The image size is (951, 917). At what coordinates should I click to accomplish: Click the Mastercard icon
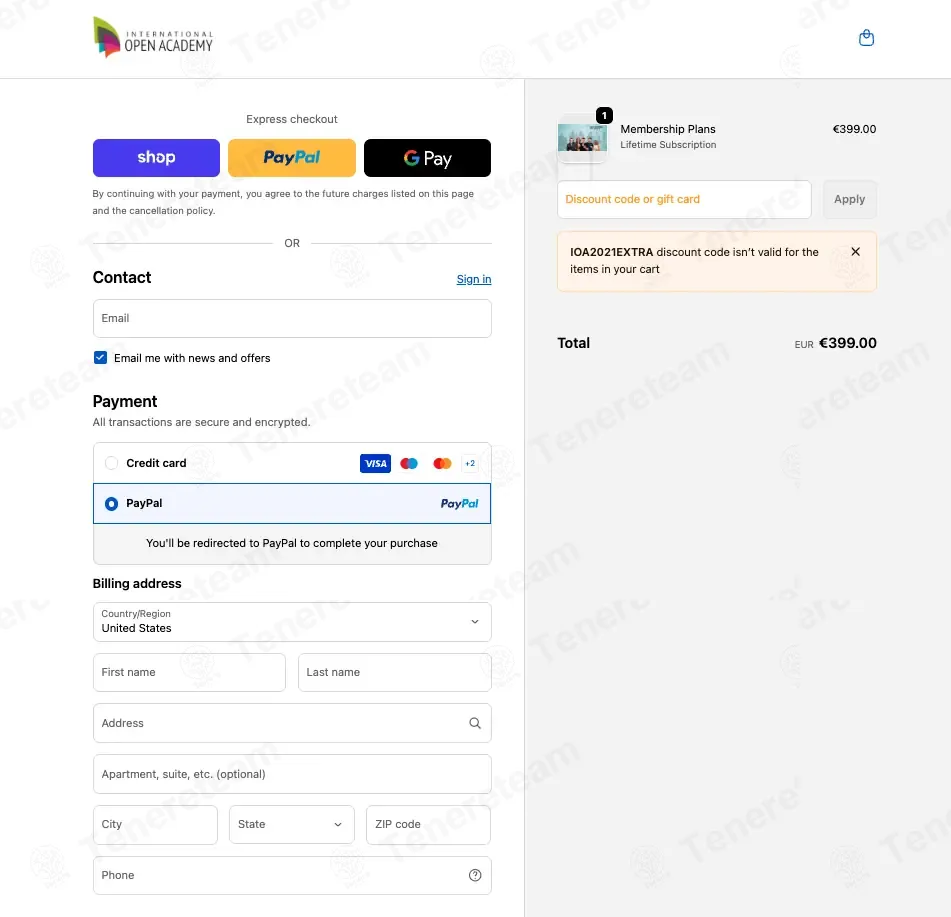pos(442,463)
